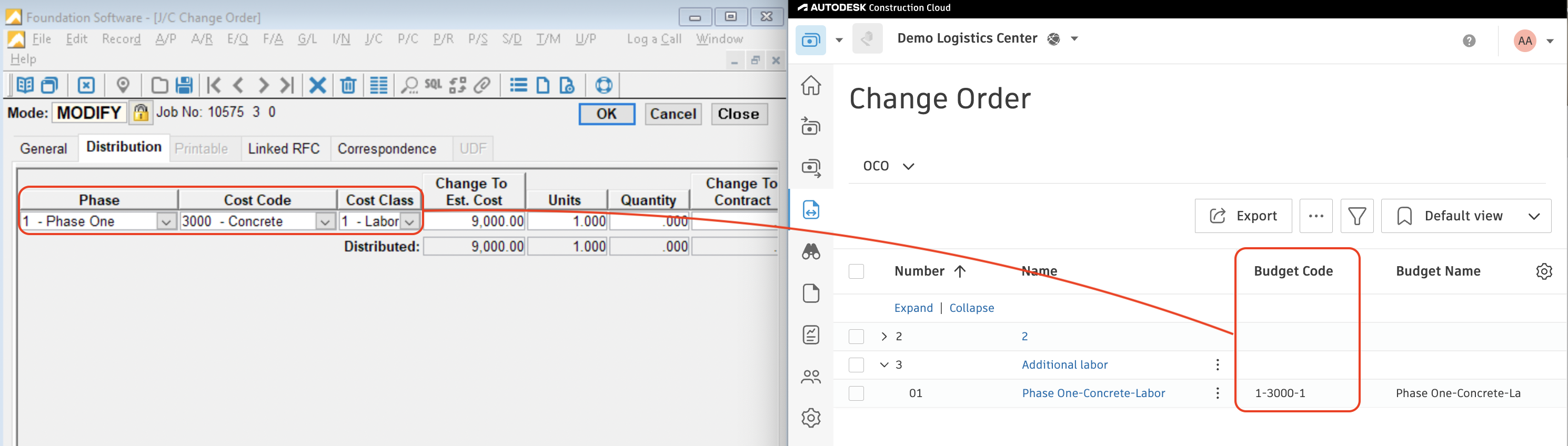1568x446 pixels.
Task: Sort by the Number column header
Action: coord(929,271)
